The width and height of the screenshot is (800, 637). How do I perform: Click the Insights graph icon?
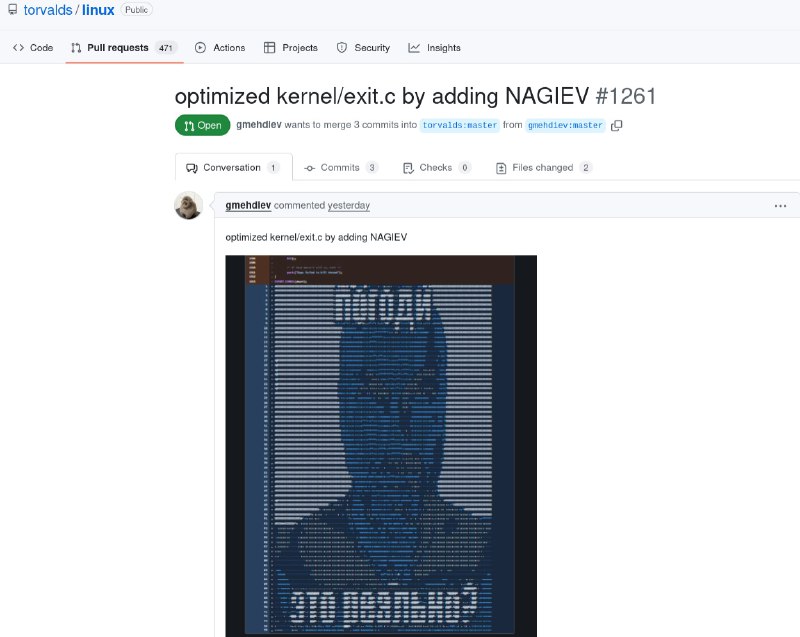(414, 47)
